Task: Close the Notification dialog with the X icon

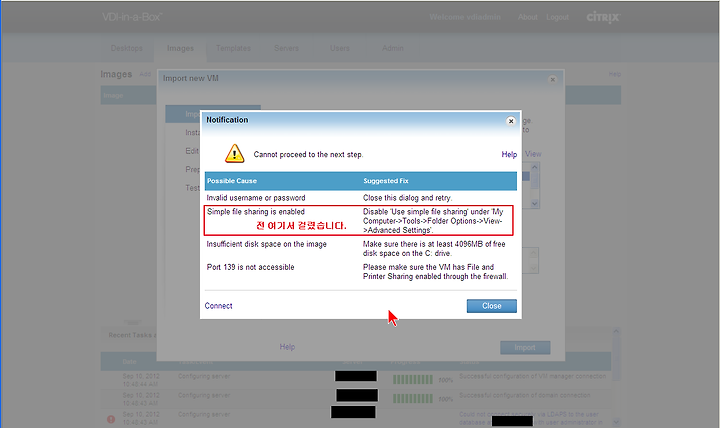Action: pos(511,121)
